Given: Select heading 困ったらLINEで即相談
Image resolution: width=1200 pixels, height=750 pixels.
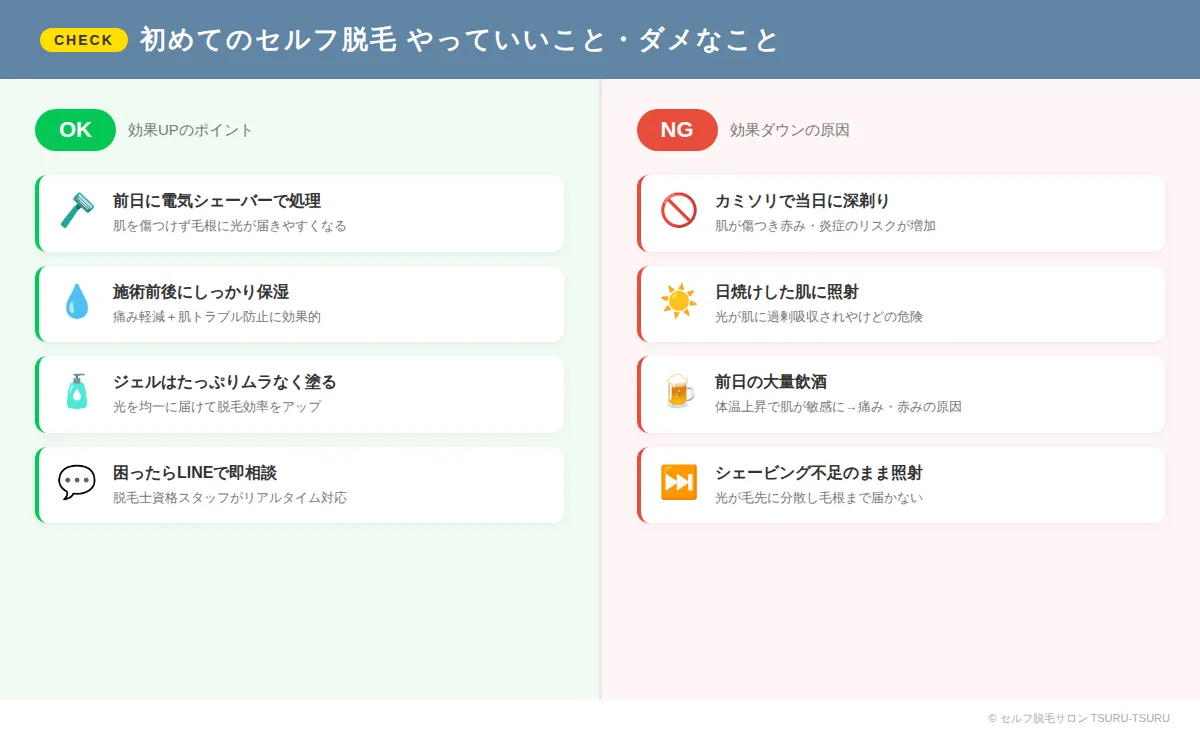Looking at the screenshot, I should [194, 473].
